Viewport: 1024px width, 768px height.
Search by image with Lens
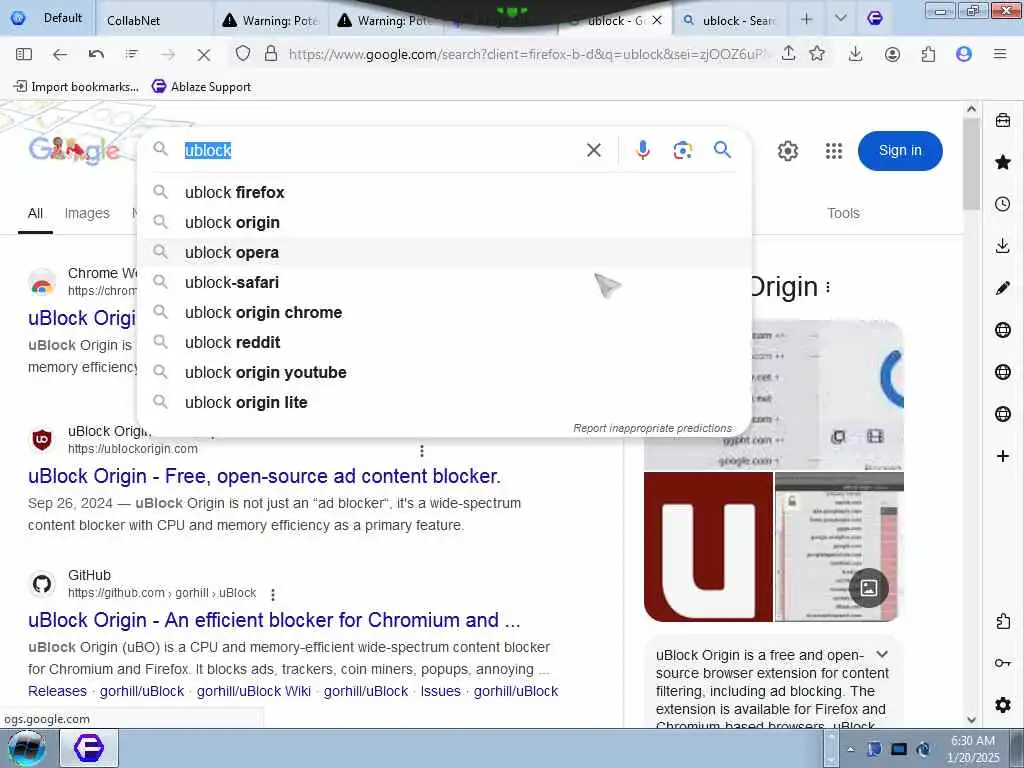682,150
